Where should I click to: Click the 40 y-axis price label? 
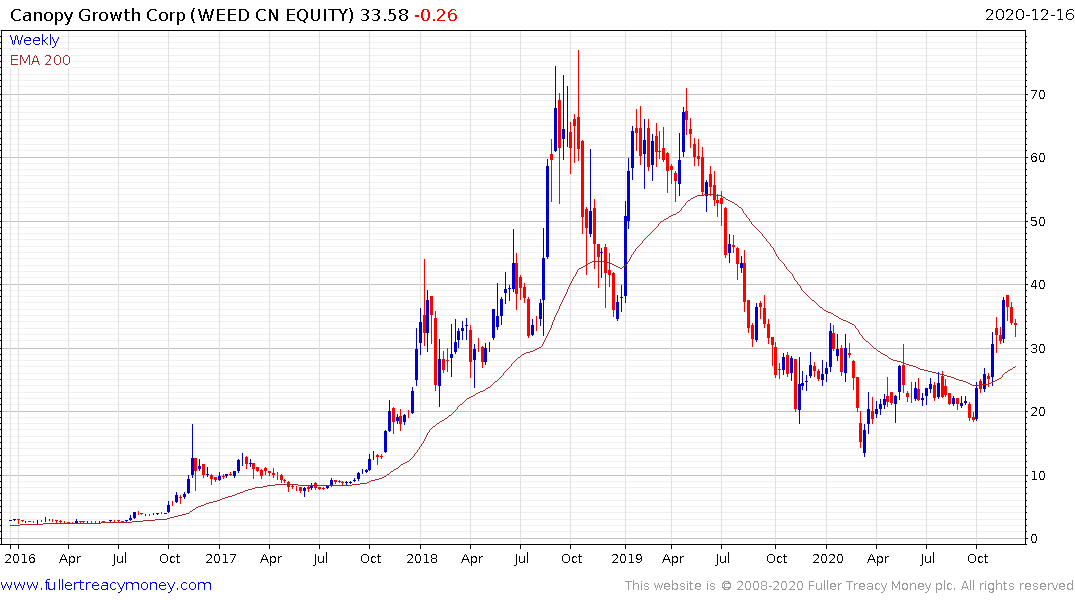pyautogui.click(x=1038, y=285)
